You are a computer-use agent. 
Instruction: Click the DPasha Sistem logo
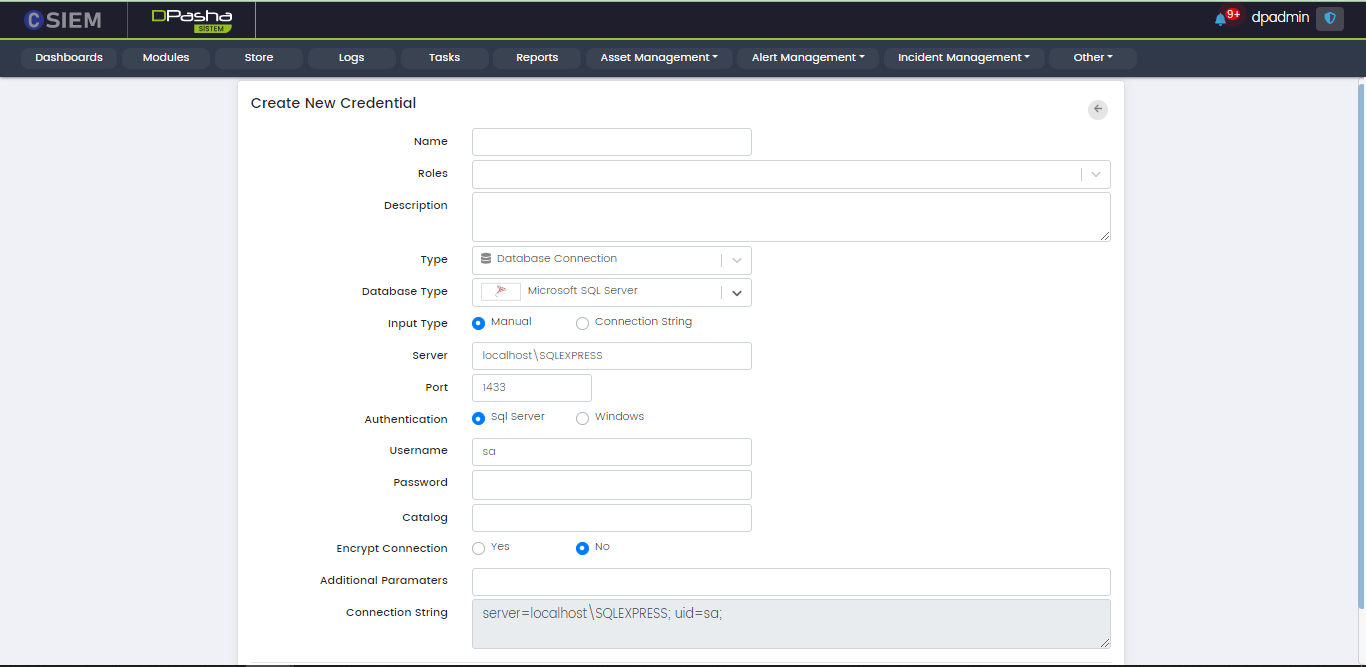[x=192, y=20]
